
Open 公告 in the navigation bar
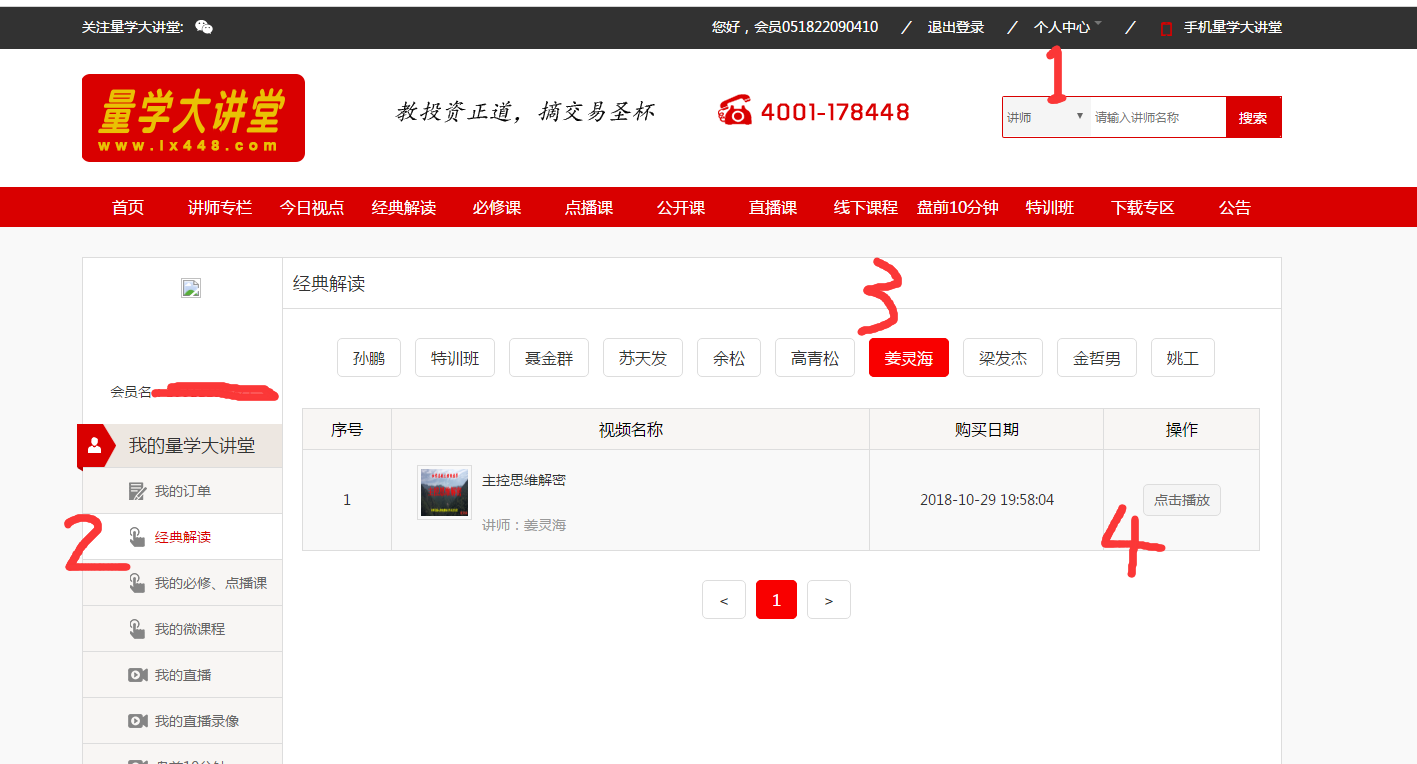tap(1235, 207)
